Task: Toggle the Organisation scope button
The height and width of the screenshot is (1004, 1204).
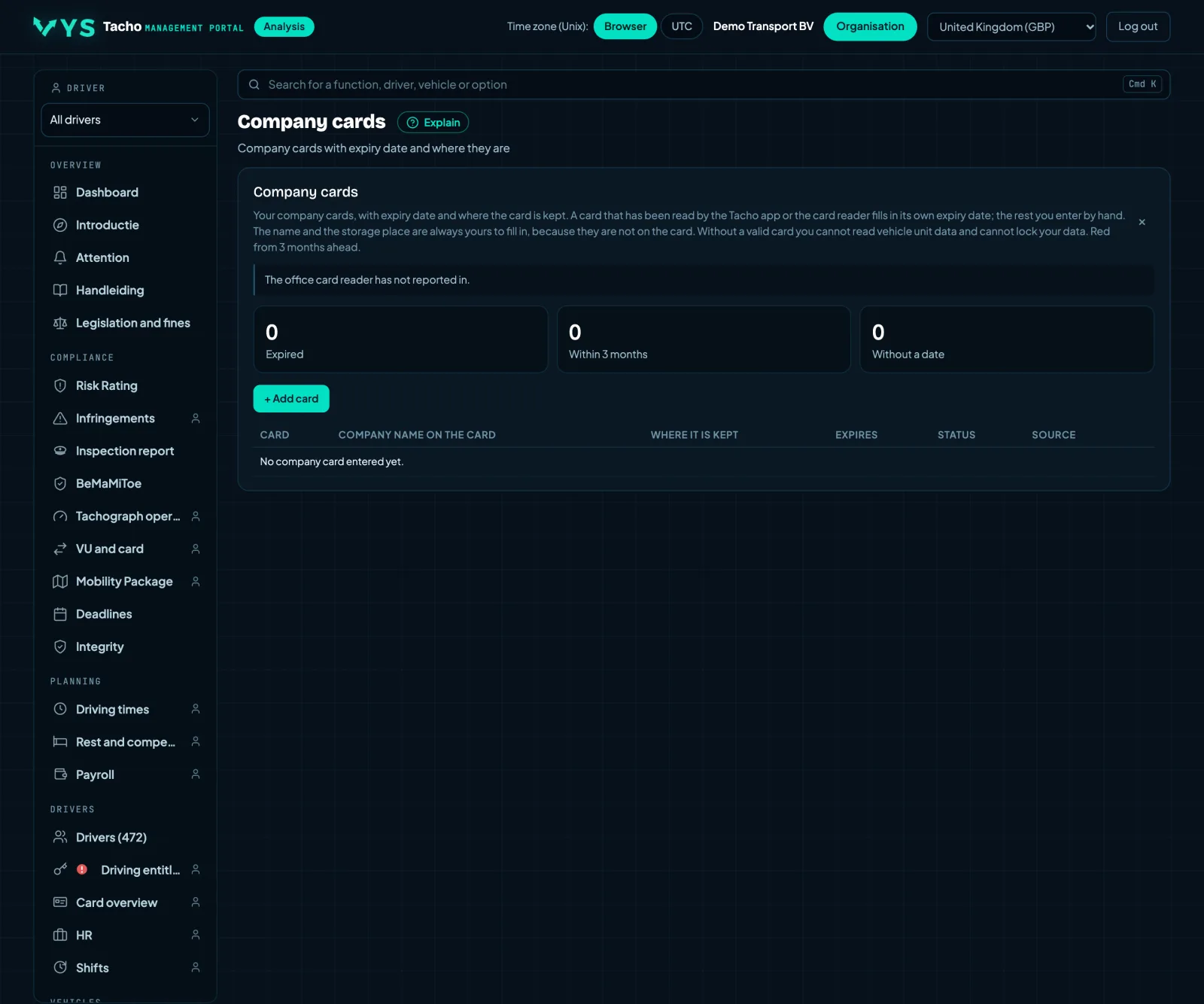Action: click(x=870, y=26)
